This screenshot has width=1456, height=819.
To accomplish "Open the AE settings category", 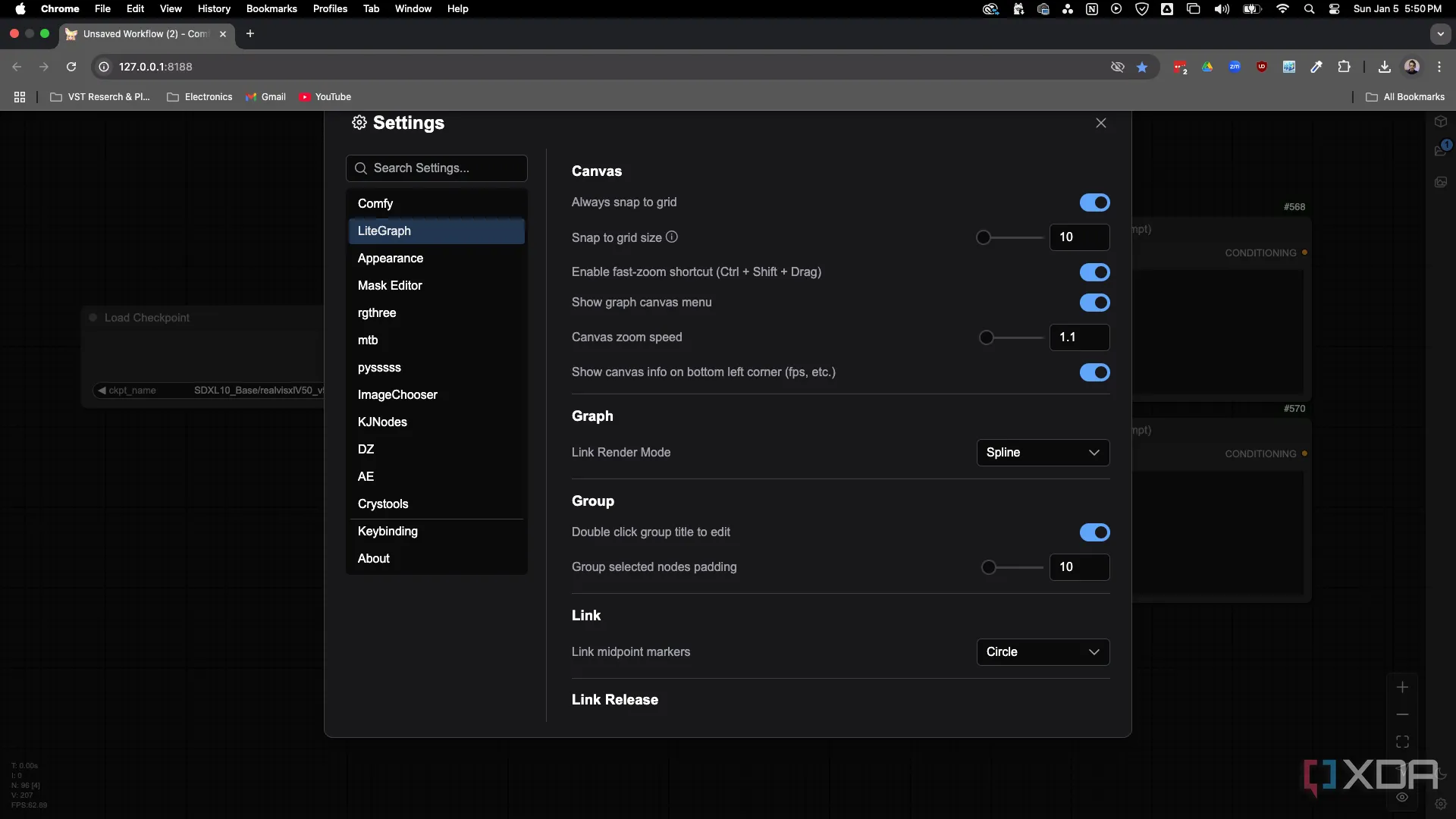I will click(x=437, y=476).
